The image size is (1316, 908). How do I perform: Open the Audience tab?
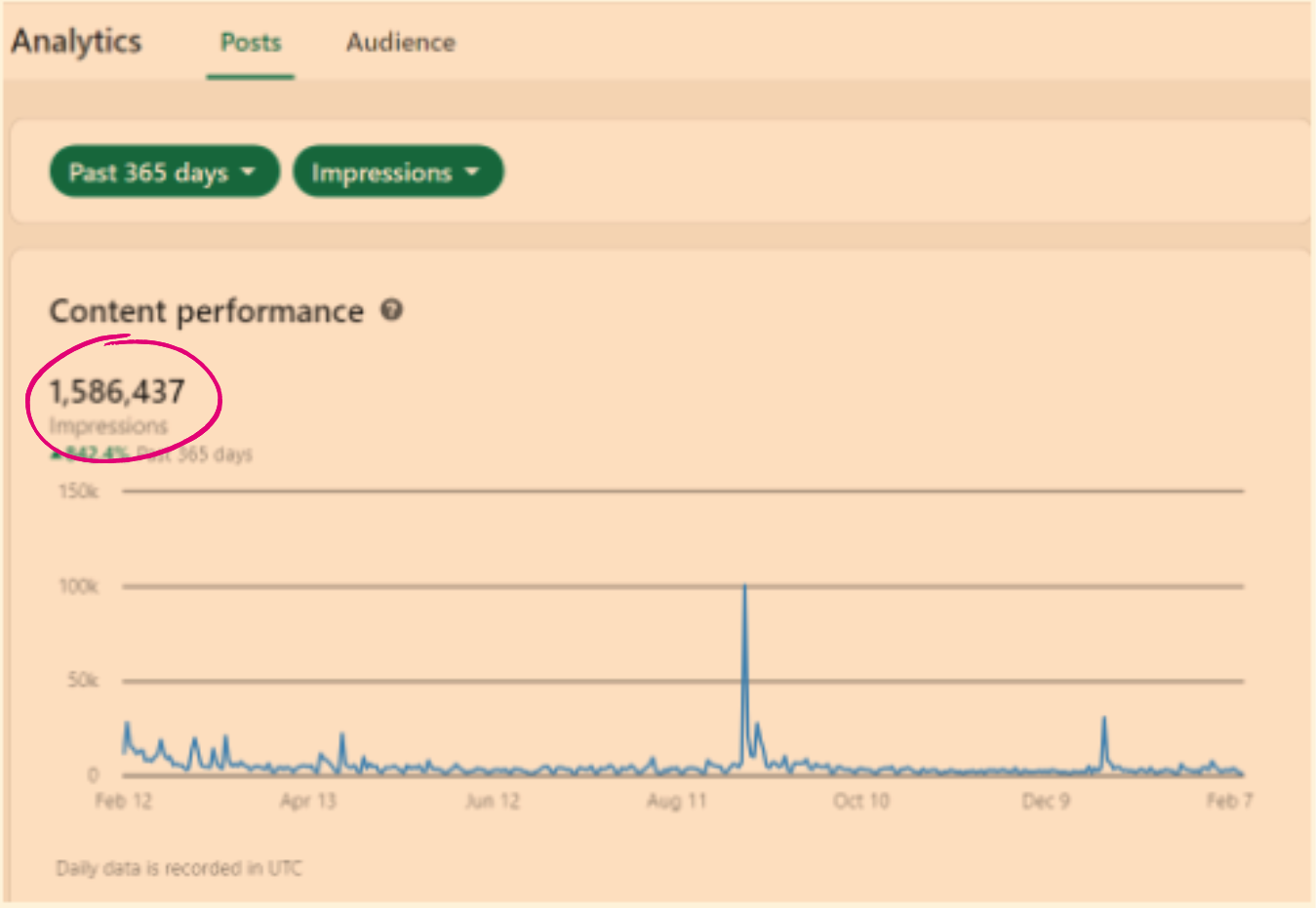(x=400, y=43)
